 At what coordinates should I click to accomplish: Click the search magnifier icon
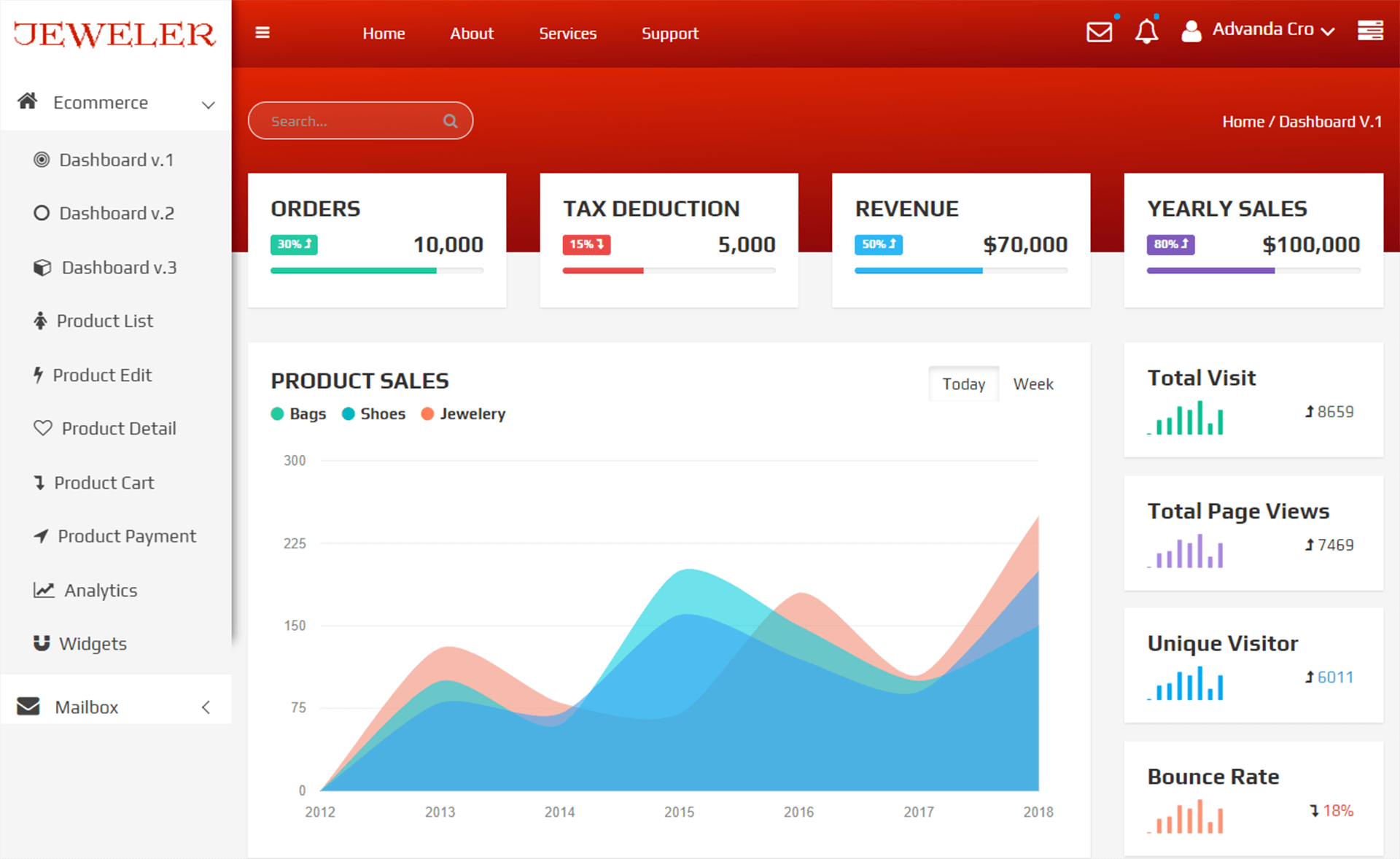click(x=450, y=120)
